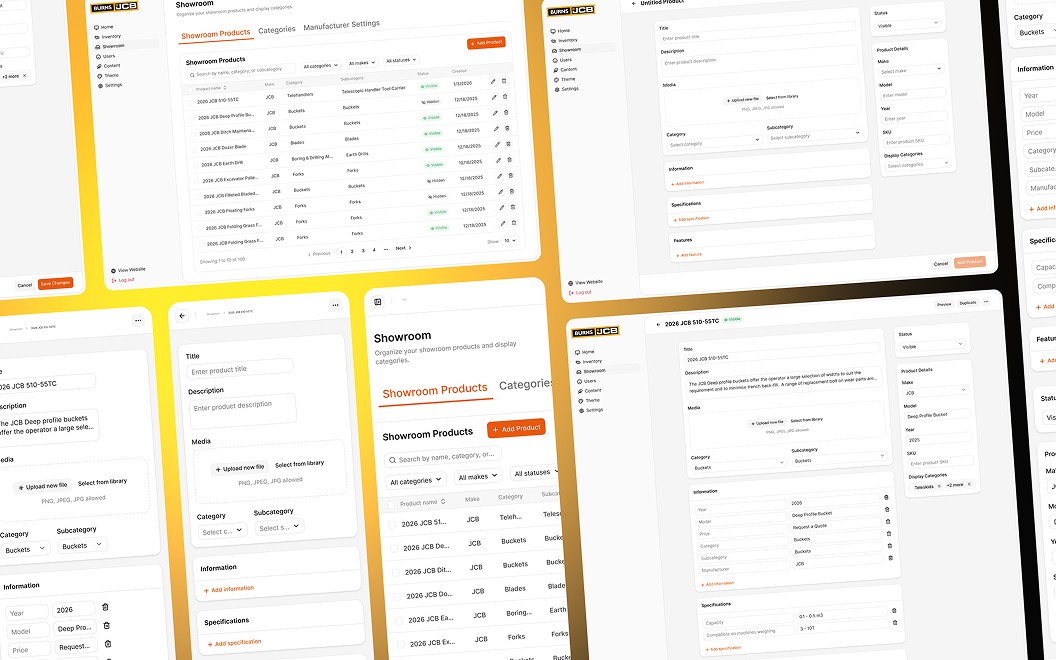Select the Showroom Products tab in the desktop Showroom window
1056x660 pixels.
coord(216,34)
